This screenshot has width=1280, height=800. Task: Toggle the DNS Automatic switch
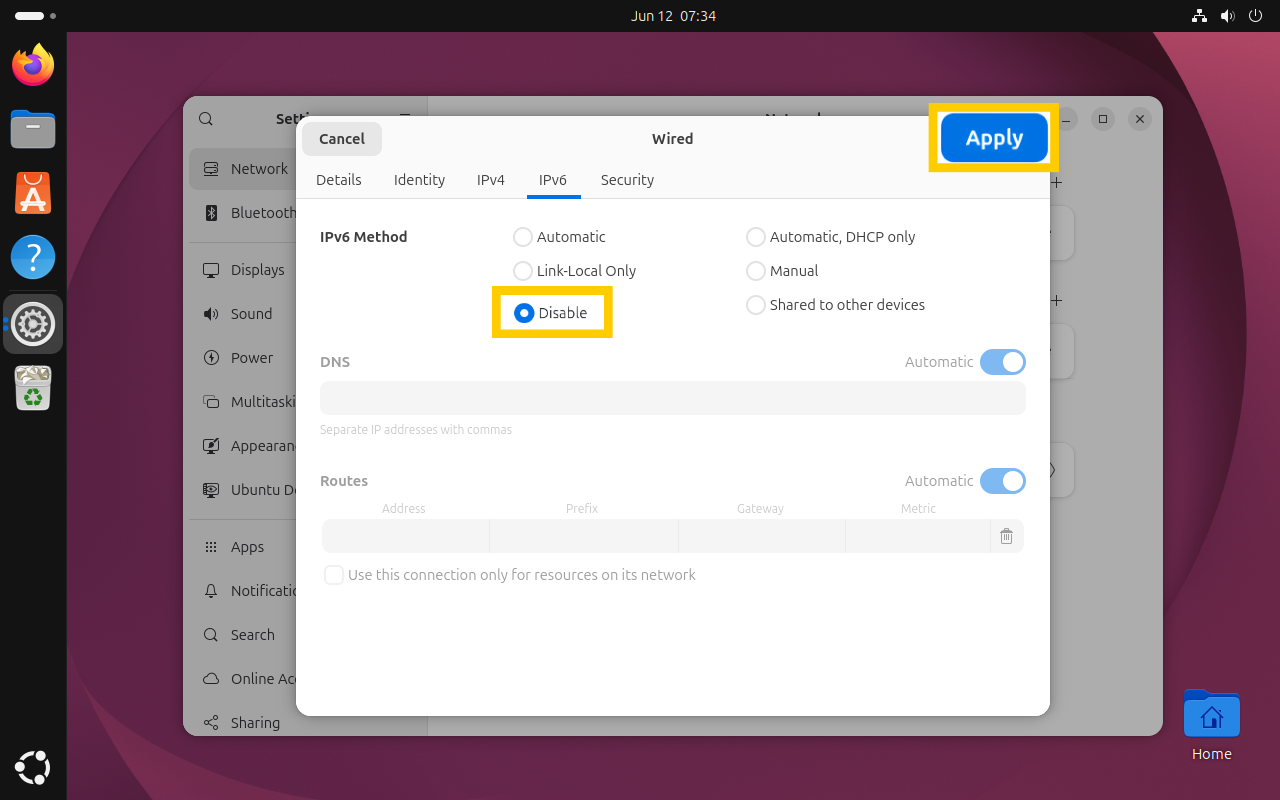coord(1002,362)
